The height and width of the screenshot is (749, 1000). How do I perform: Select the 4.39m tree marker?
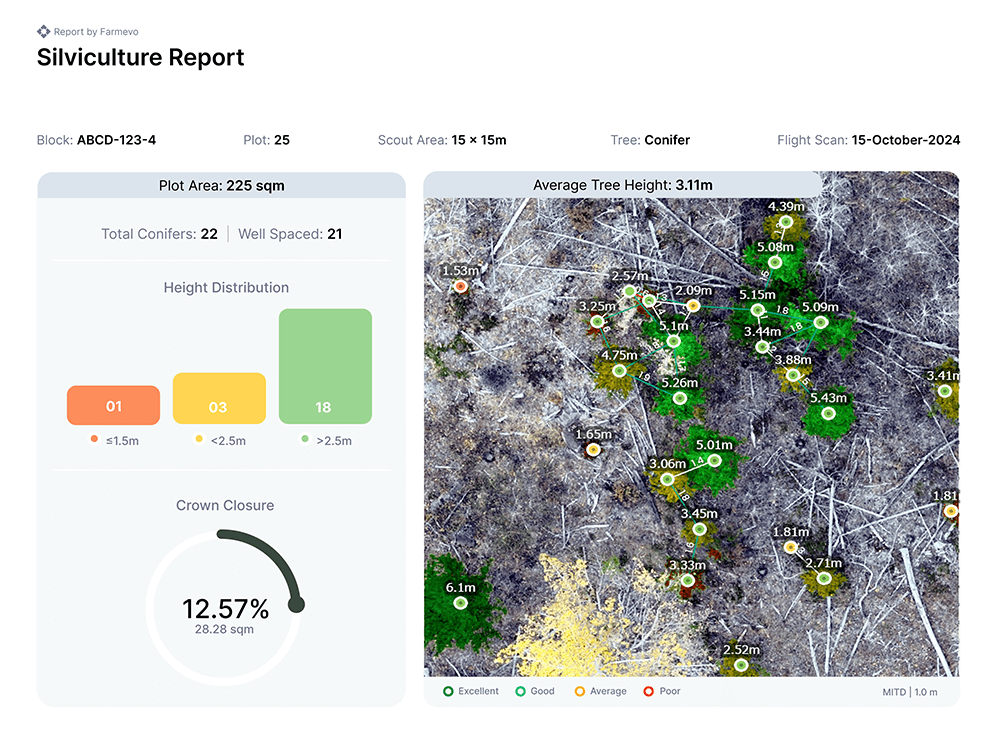tap(786, 222)
